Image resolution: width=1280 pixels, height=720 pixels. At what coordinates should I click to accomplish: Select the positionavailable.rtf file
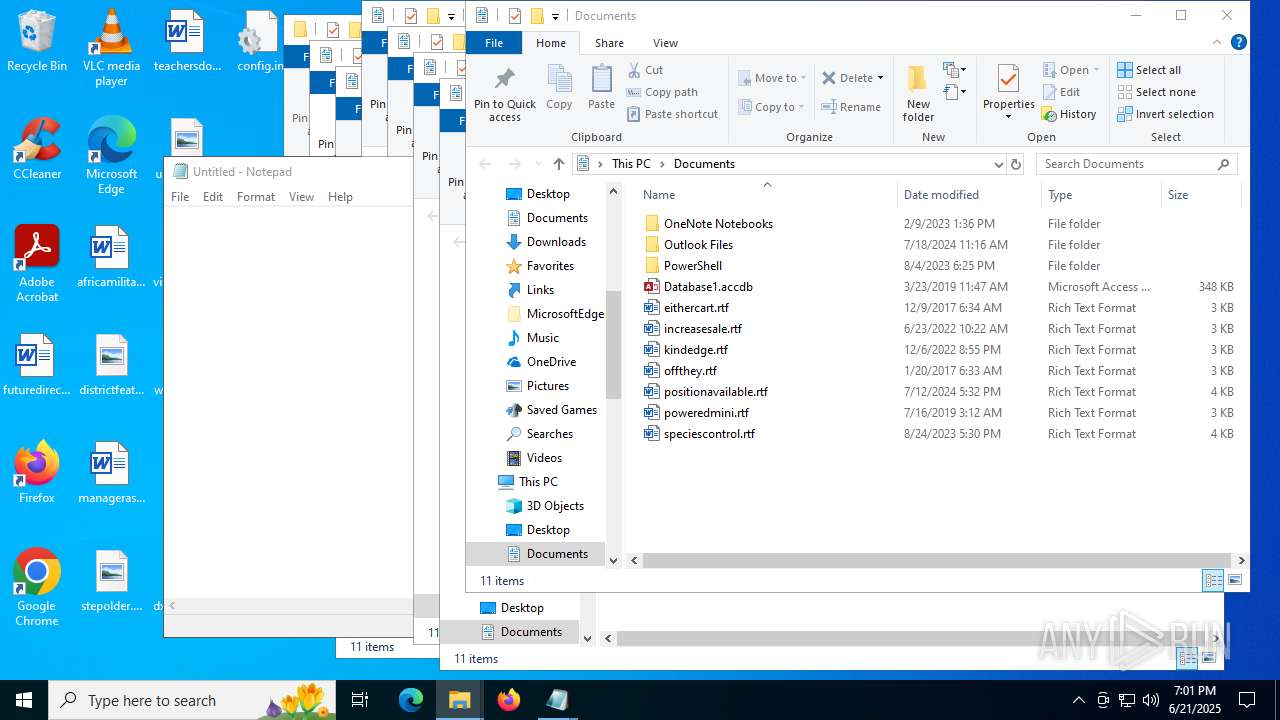click(716, 392)
